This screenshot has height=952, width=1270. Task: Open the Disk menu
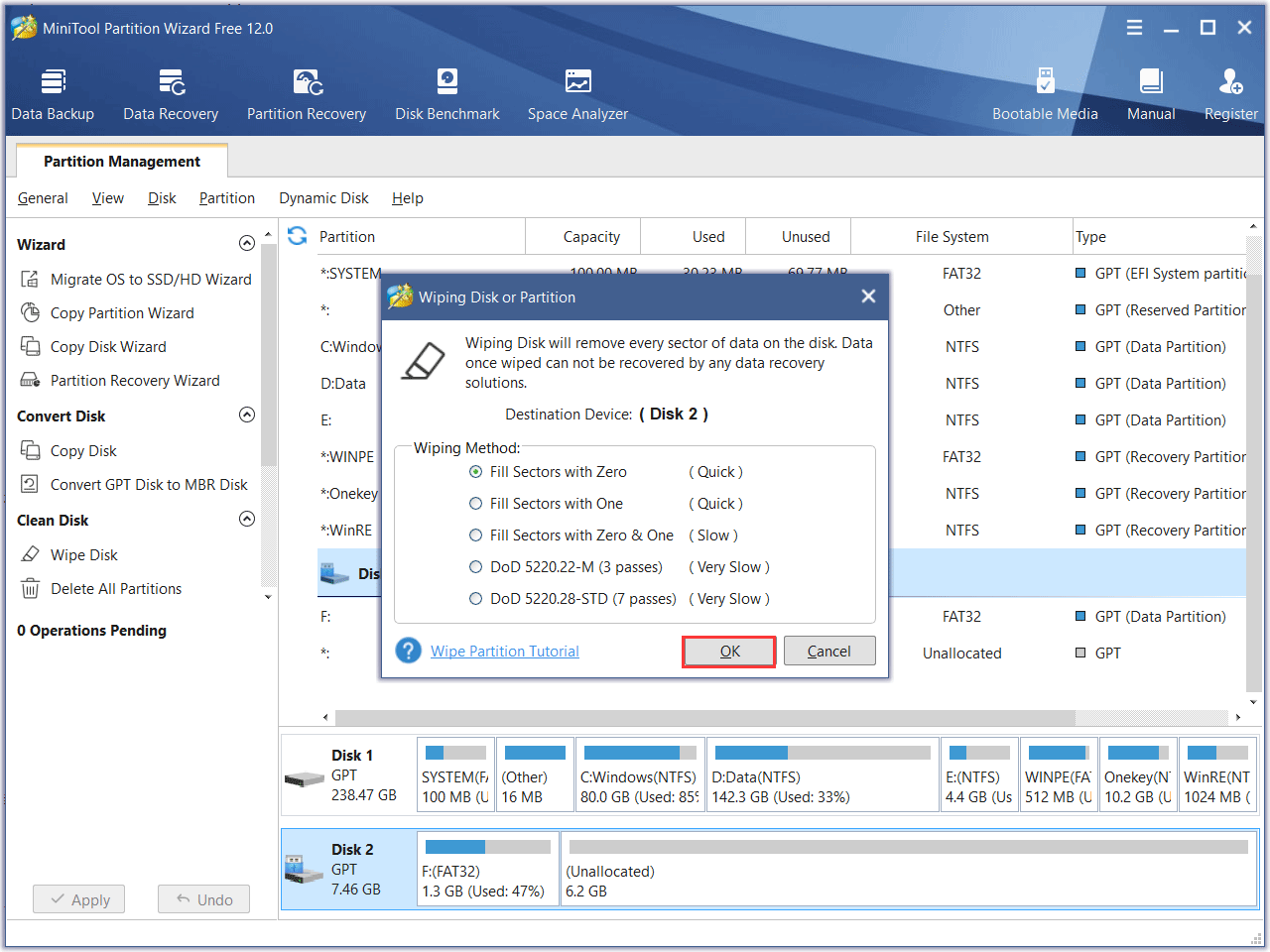tap(162, 198)
